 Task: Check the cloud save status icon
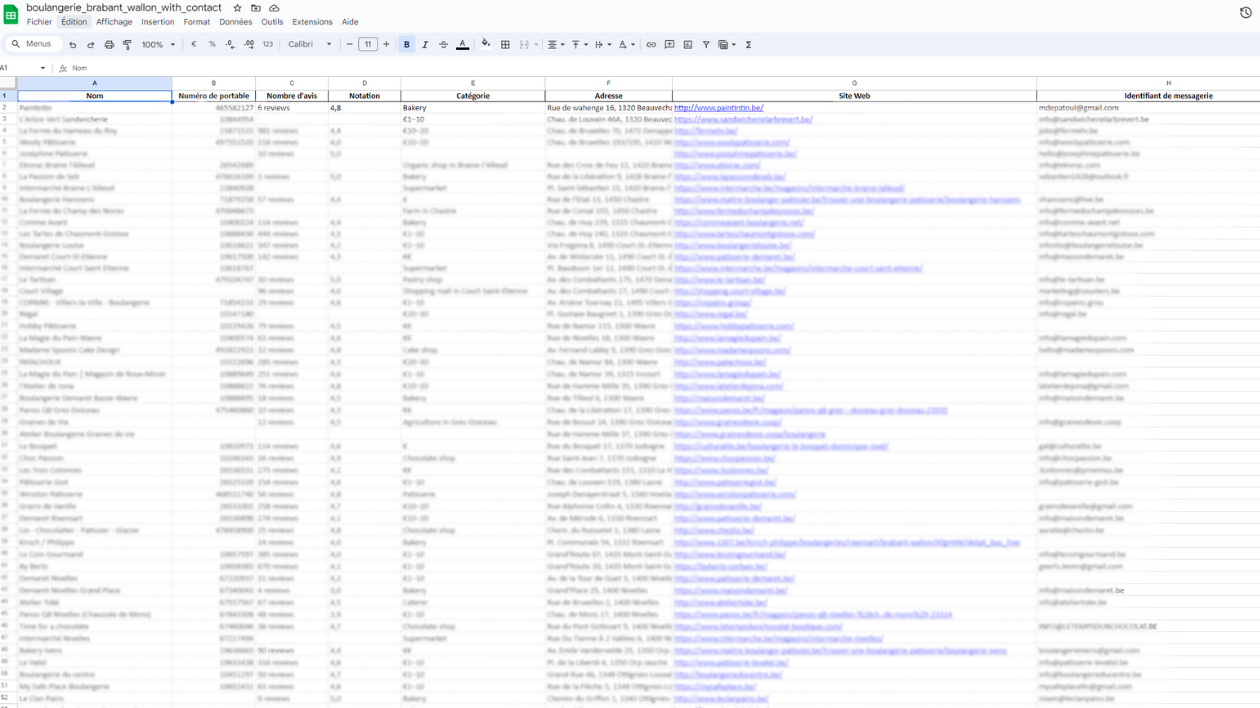click(x=274, y=8)
